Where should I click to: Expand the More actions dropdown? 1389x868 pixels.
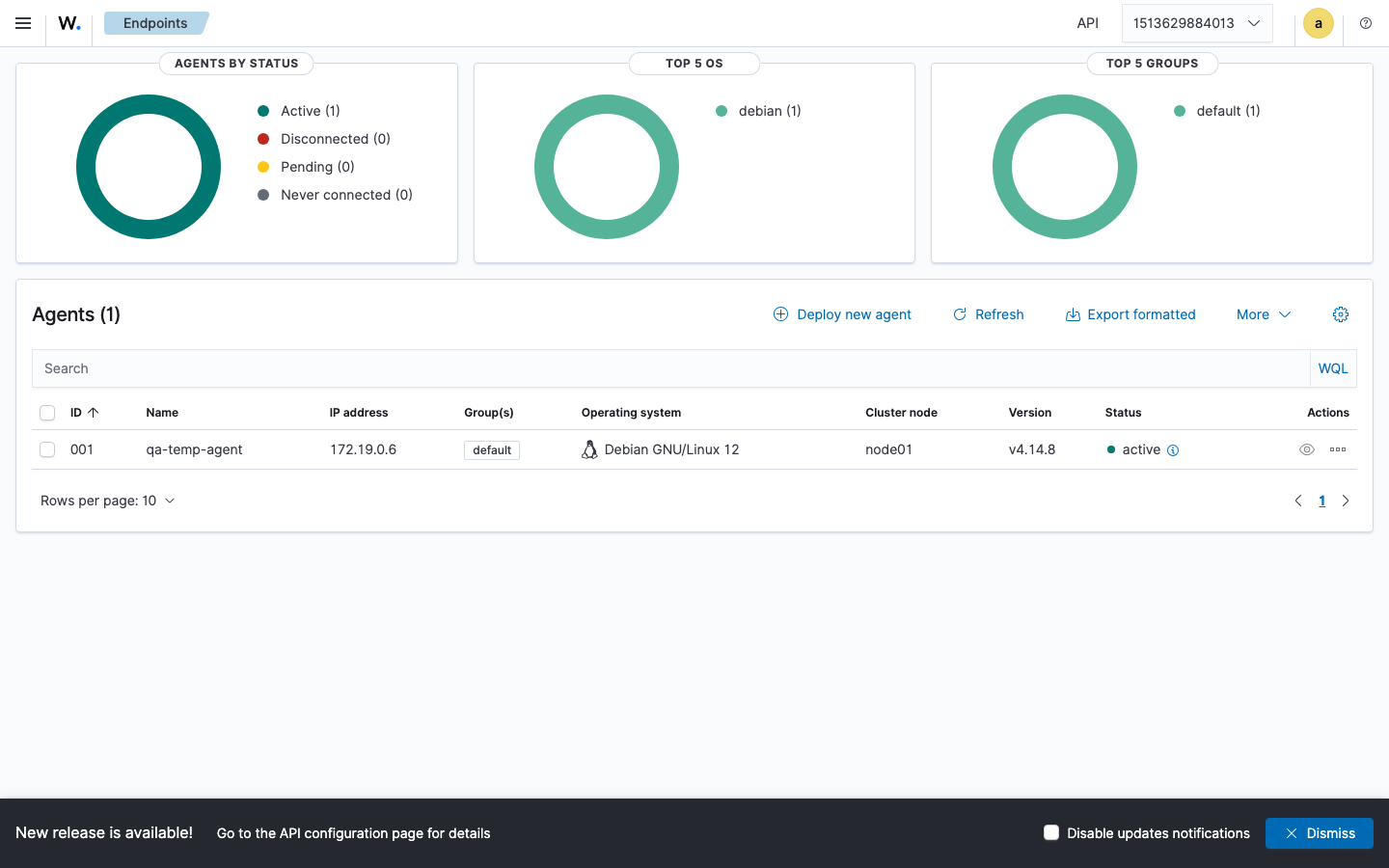click(1264, 314)
